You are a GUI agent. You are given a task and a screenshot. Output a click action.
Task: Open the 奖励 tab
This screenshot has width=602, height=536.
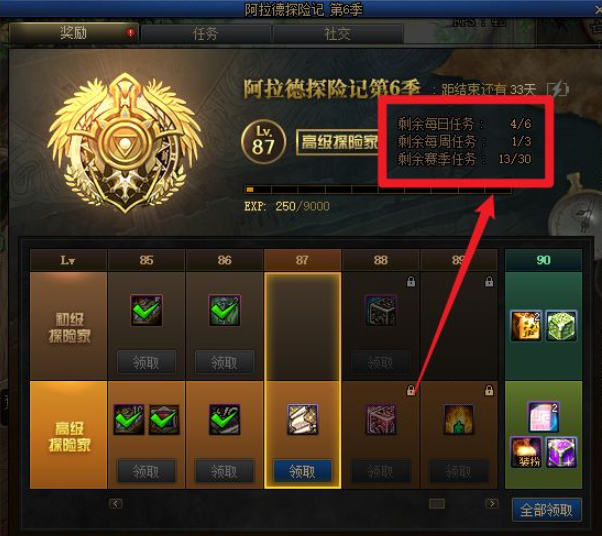[x=73, y=33]
